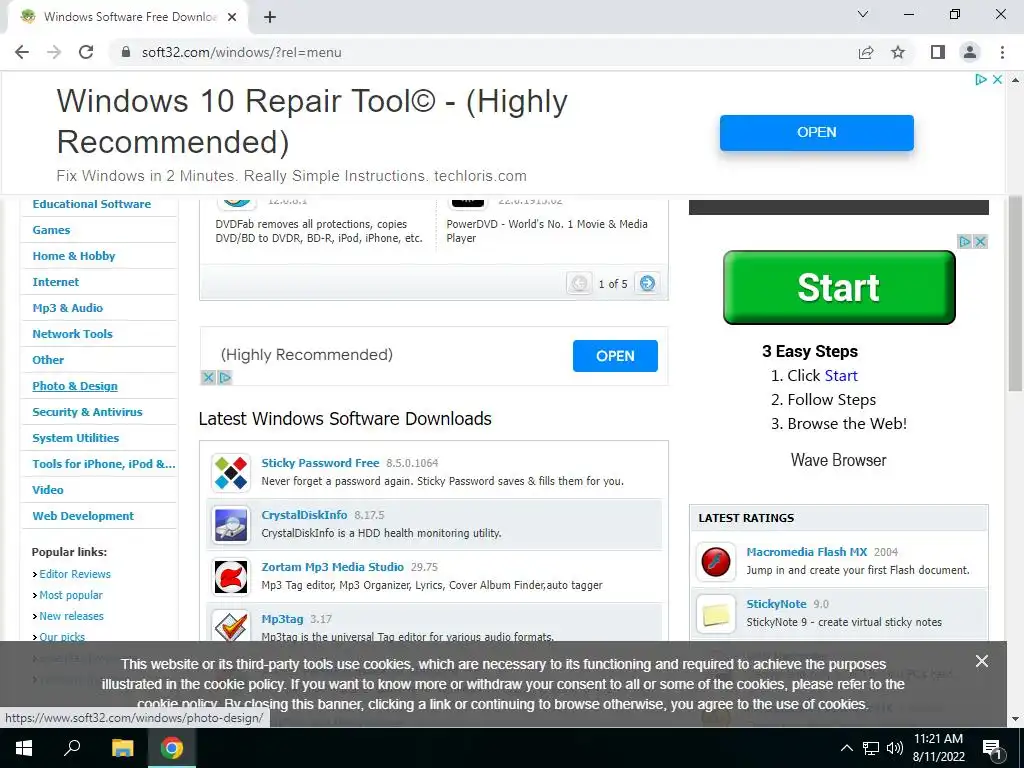Click the CrystalDiskInfo app icon

(x=231, y=524)
